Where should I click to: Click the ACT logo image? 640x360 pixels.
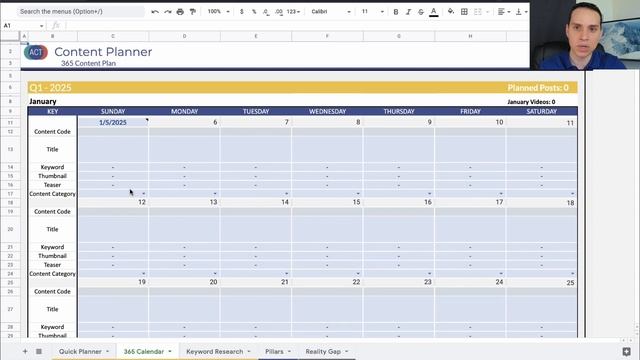[36, 52]
